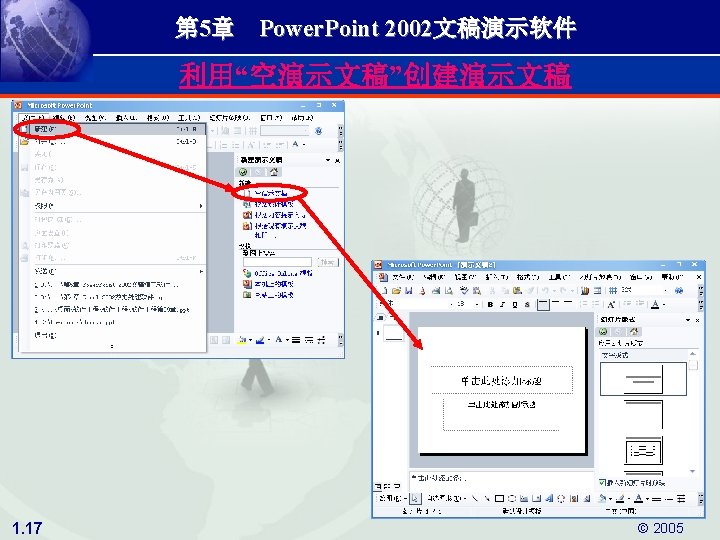Click the third link under New in task pane

pos(280,215)
